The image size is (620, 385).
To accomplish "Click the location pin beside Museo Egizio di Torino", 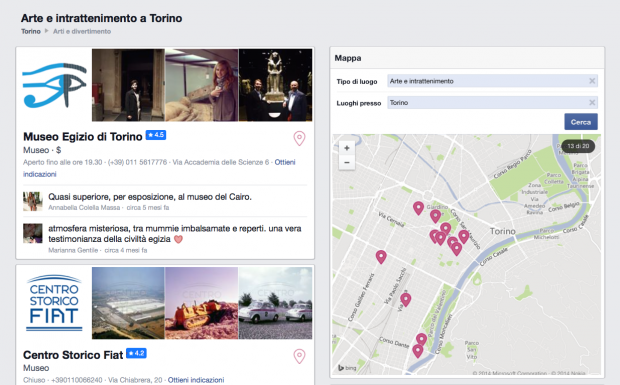I will coord(299,138).
